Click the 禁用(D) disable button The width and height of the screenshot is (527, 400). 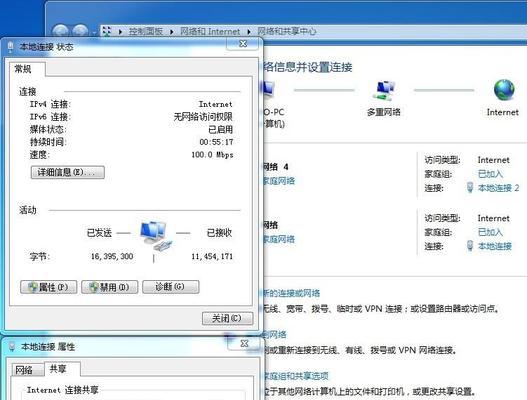(110, 287)
